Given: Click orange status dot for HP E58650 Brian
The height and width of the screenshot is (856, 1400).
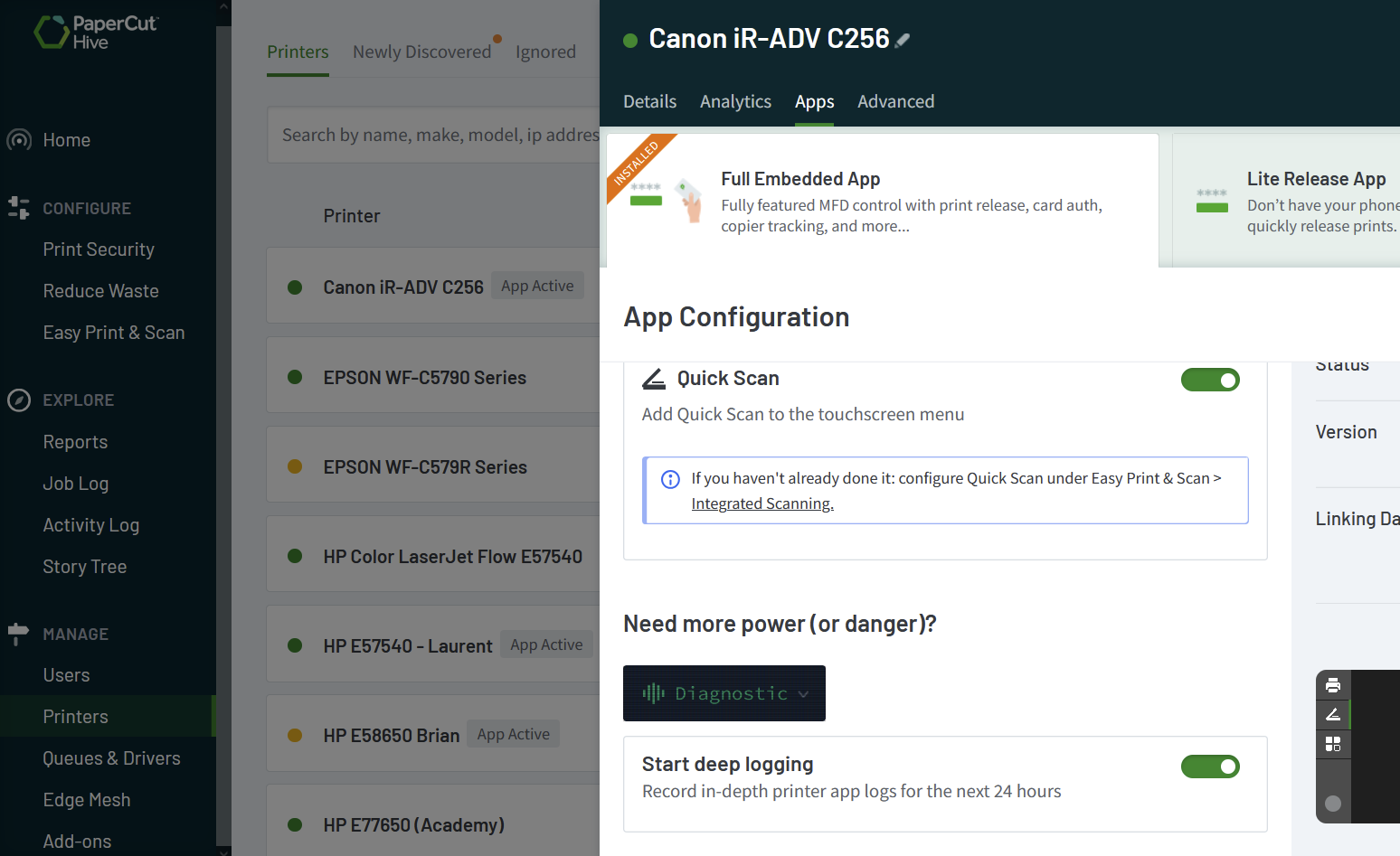Looking at the screenshot, I should click(295, 735).
